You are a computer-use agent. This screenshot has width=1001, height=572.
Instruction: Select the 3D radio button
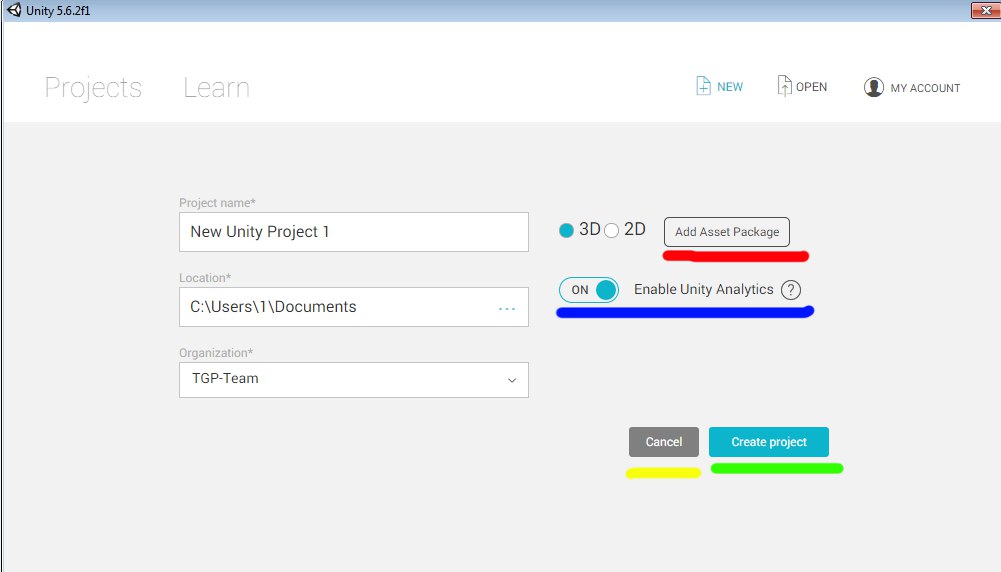click(566, 230)
